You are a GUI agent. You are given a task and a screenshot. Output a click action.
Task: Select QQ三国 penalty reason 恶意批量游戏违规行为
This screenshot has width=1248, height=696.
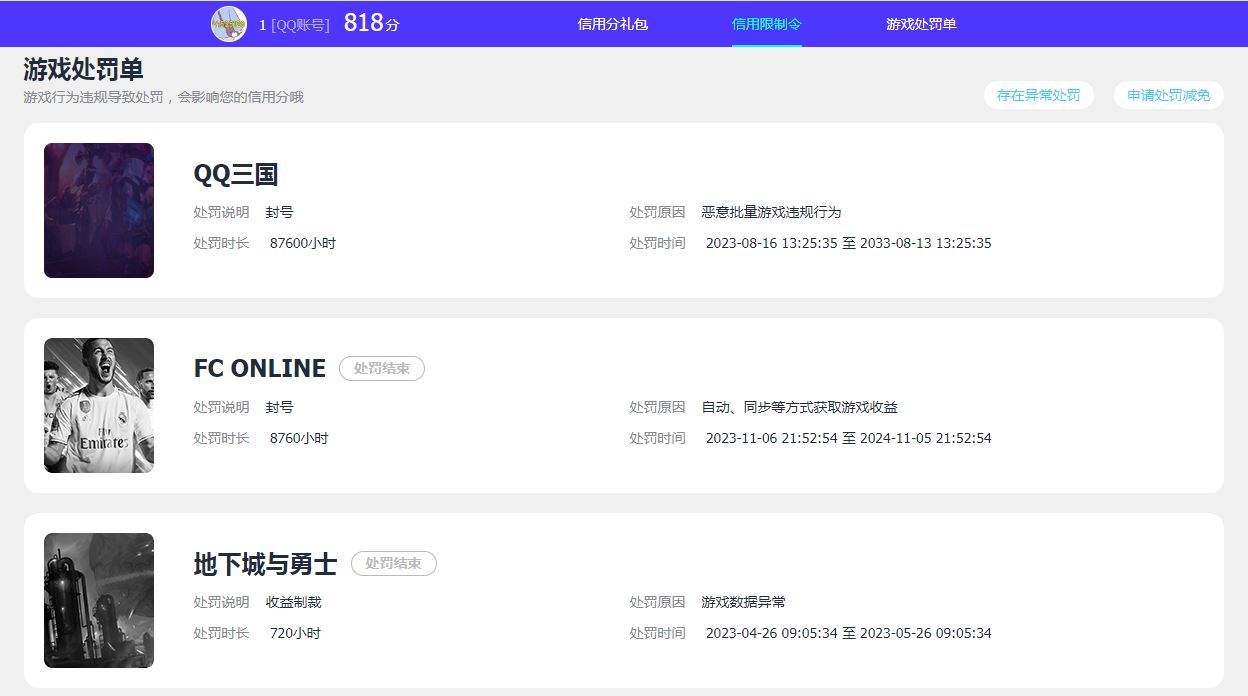tap(771, 212)
